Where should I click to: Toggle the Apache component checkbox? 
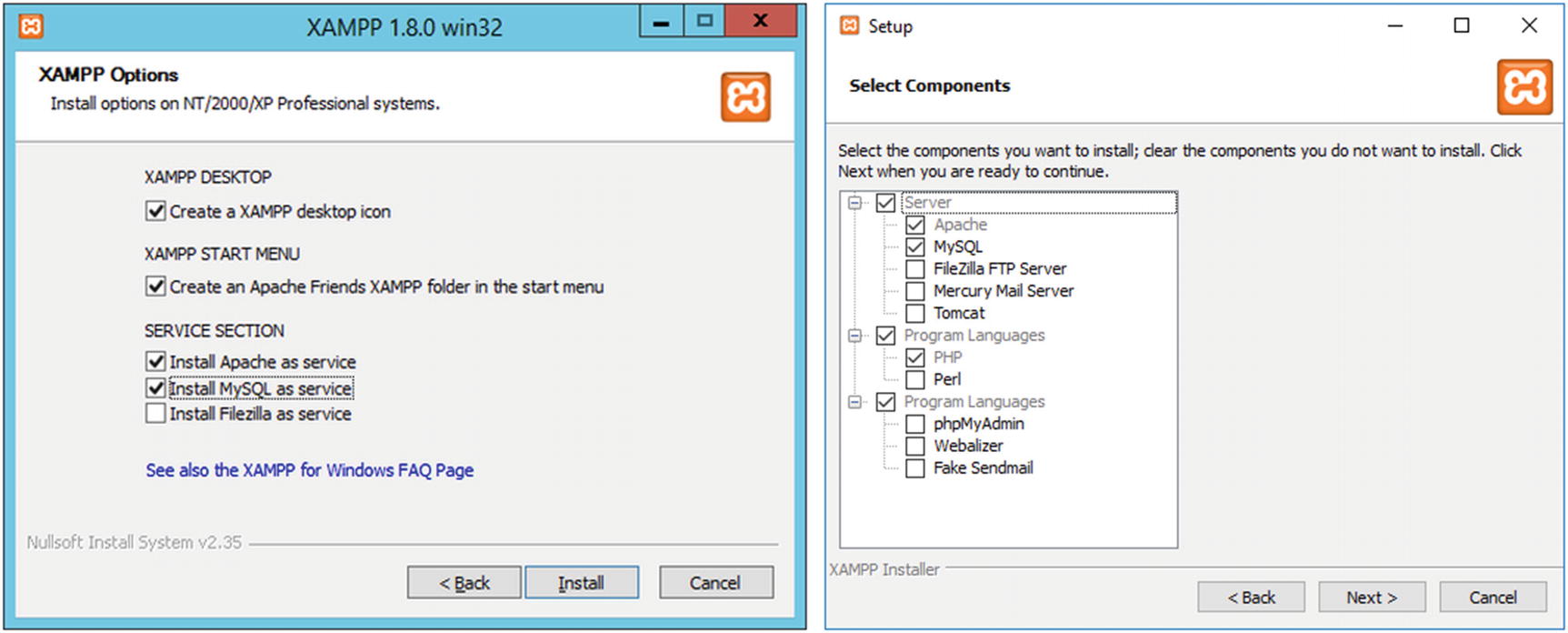(915, 225)
